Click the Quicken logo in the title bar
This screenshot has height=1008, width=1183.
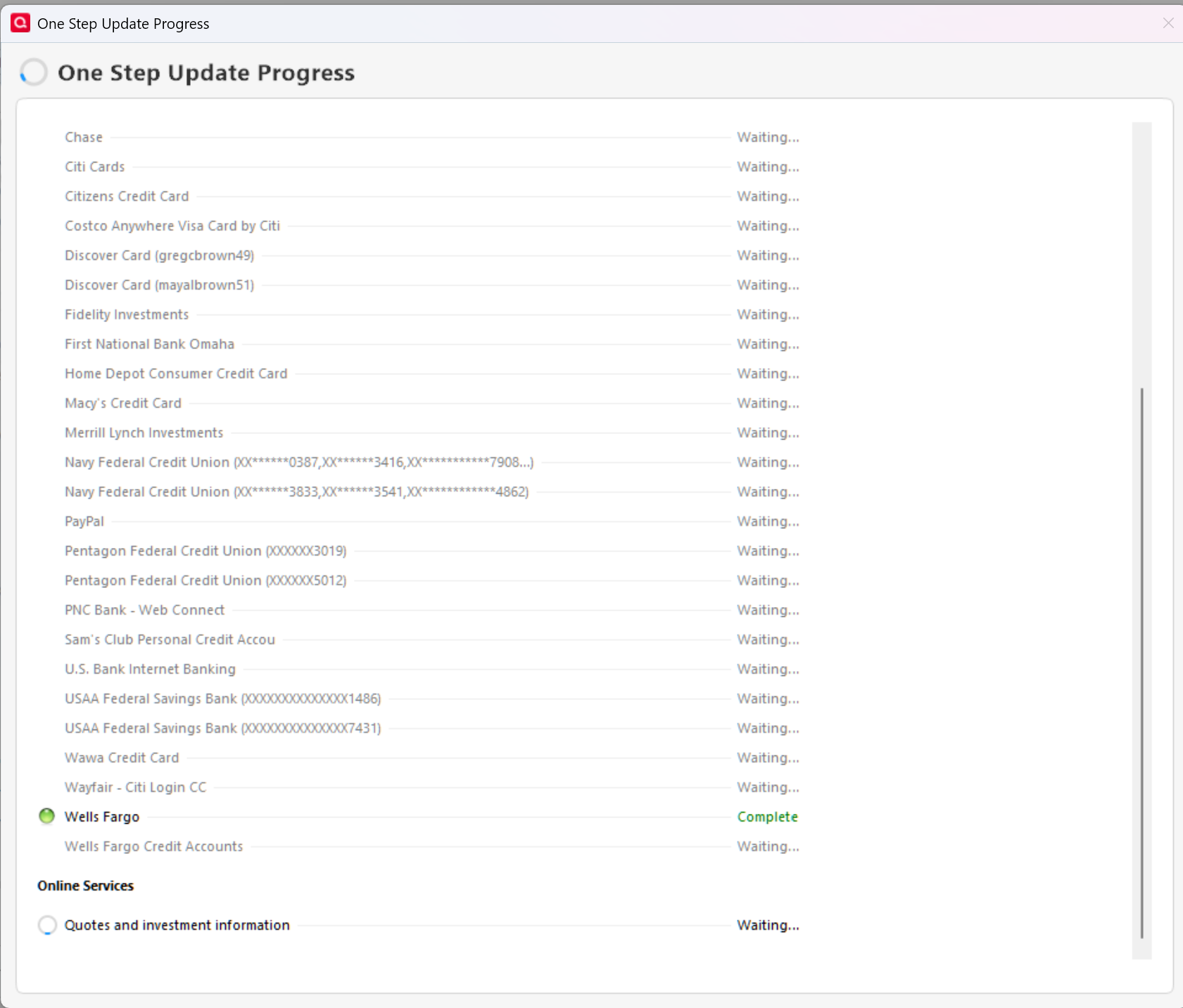tap(20, 23)
